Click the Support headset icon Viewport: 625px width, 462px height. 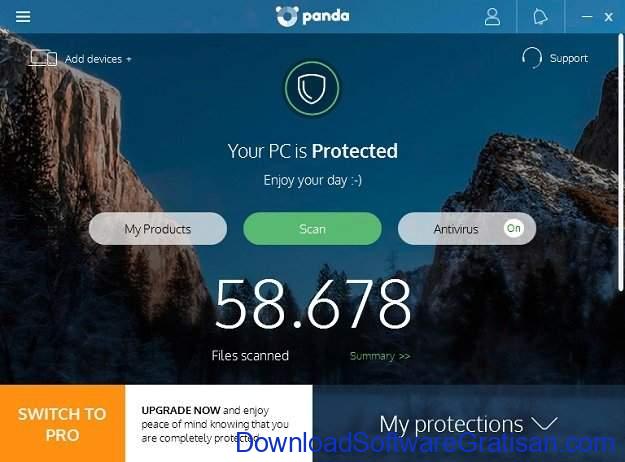pyautogui.click(x=532, y=58)
